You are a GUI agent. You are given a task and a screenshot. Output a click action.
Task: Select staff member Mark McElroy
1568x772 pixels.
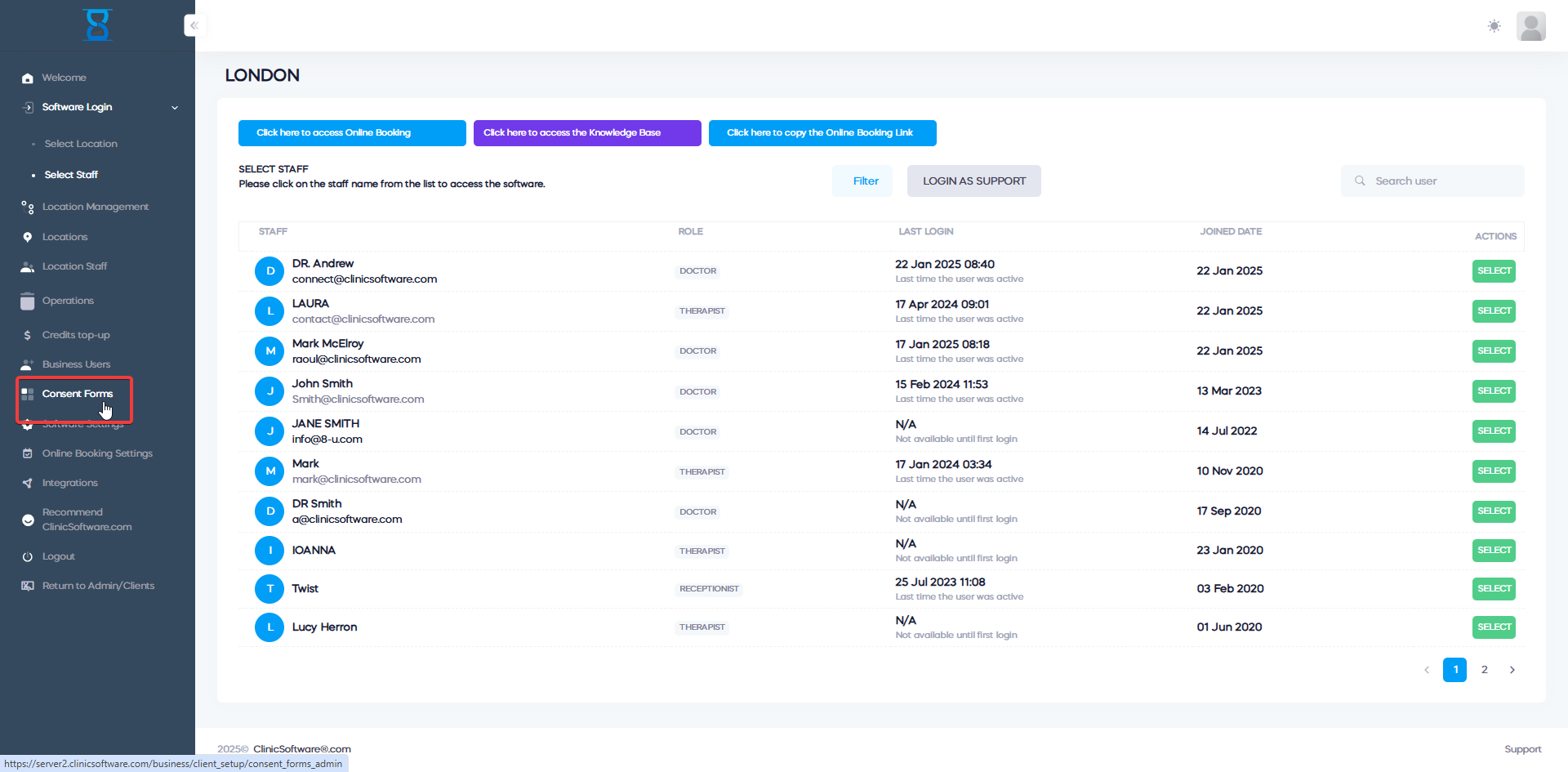point(1494,351)
